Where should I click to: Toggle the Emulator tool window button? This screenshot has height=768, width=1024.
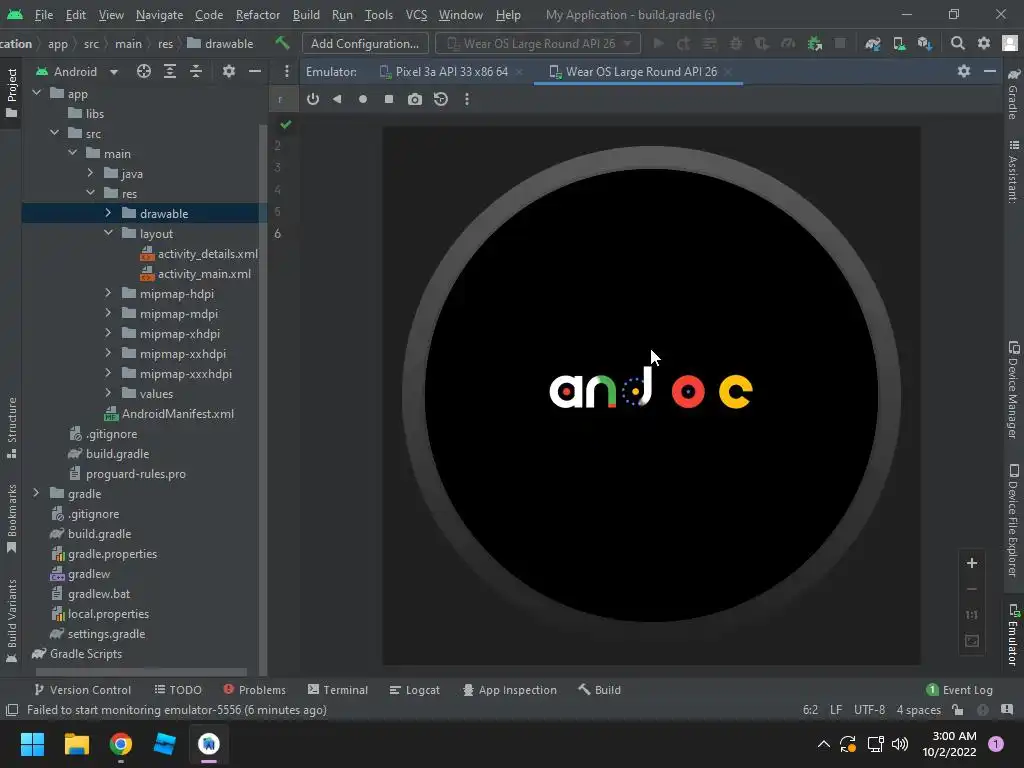[x=1014, y=635]
